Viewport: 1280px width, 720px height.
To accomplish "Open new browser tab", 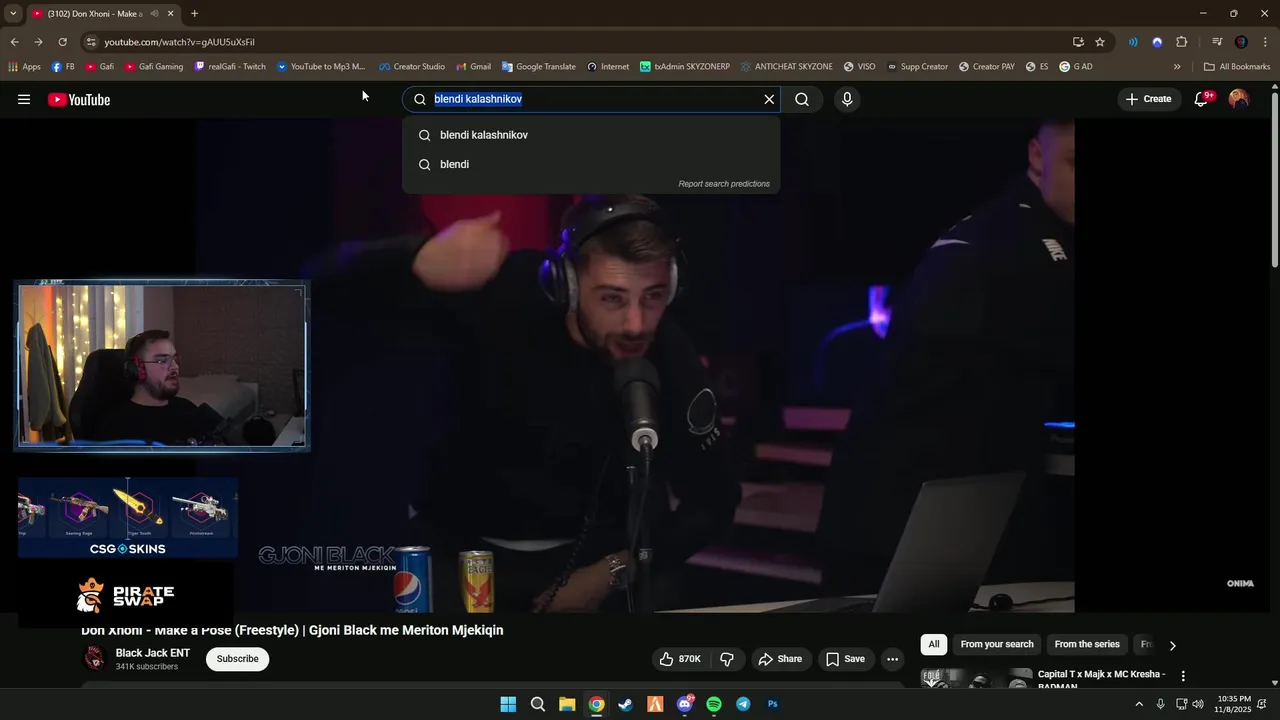I will pos(194,14).
